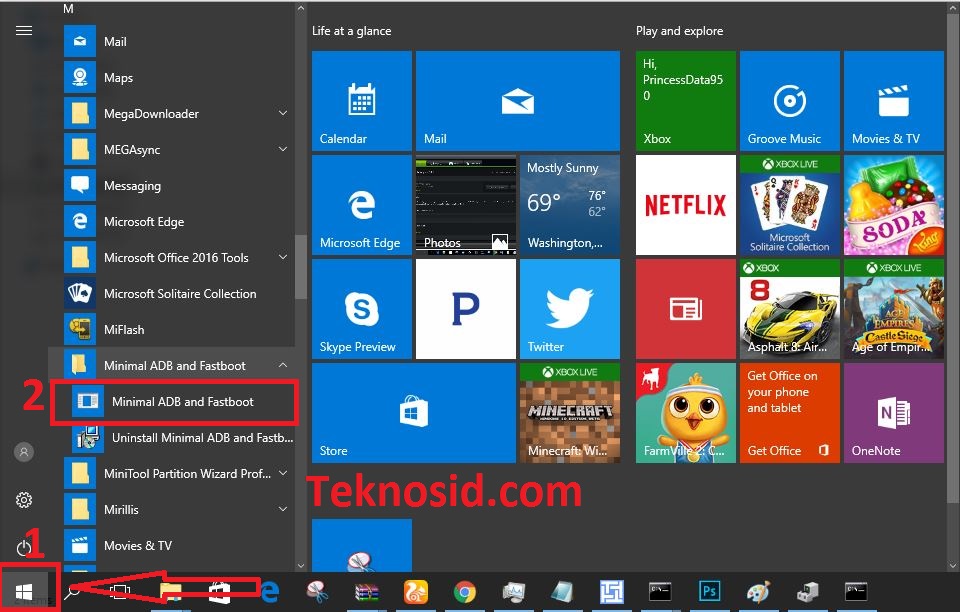Launch Maps from the app list
Image resolution: width=960 pixels, height=612 pixels.
click(x=178, y=78)
